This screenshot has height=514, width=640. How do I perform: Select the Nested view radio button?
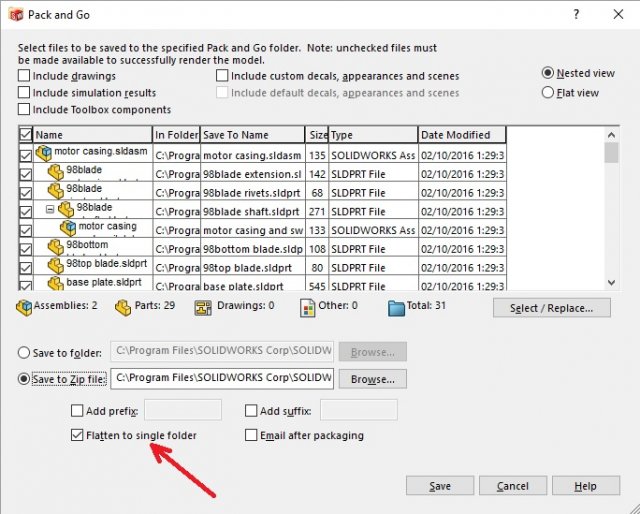pos(548,73)
